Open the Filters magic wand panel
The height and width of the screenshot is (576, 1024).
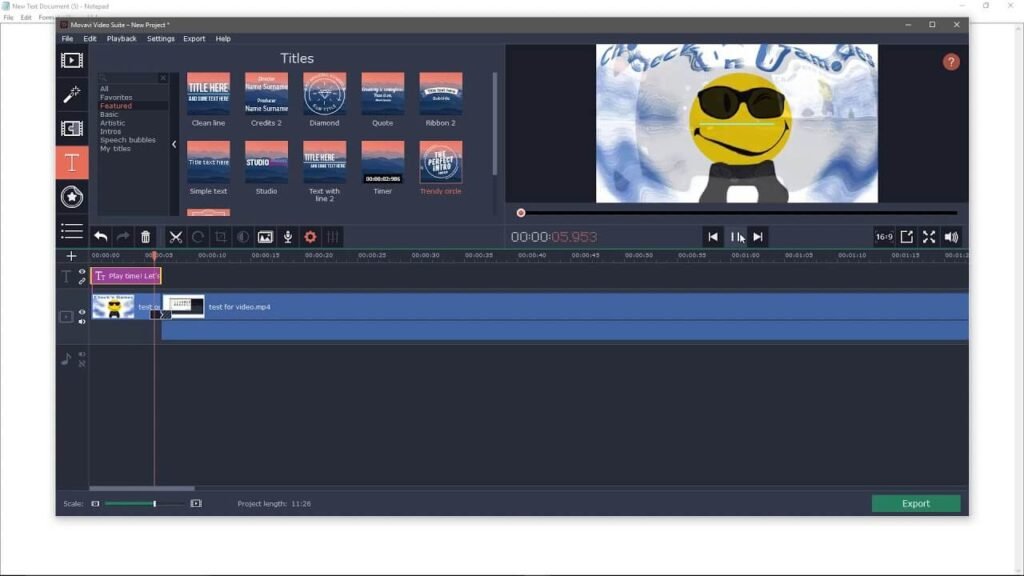tap(71, 95)
